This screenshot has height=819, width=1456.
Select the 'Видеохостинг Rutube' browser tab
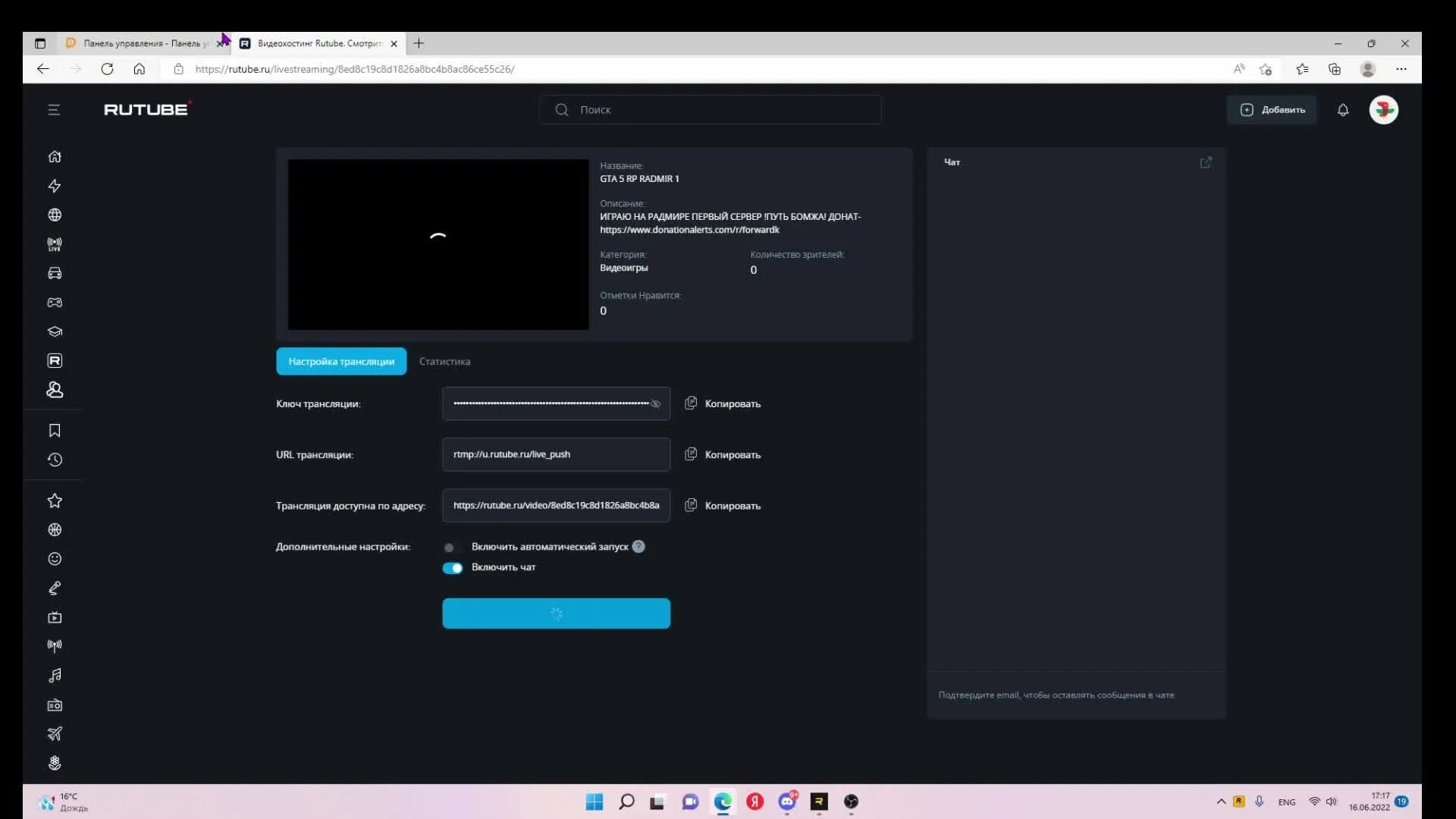coord(318,43)
